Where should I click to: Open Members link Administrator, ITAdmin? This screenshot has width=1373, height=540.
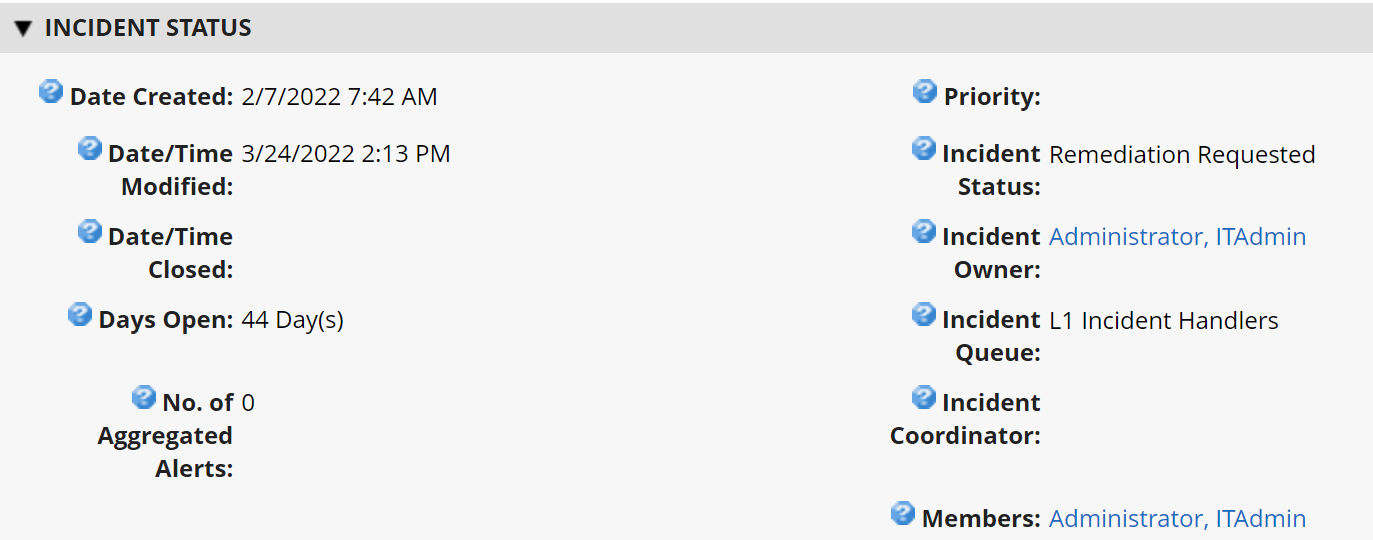click(x=1177, y=519)
